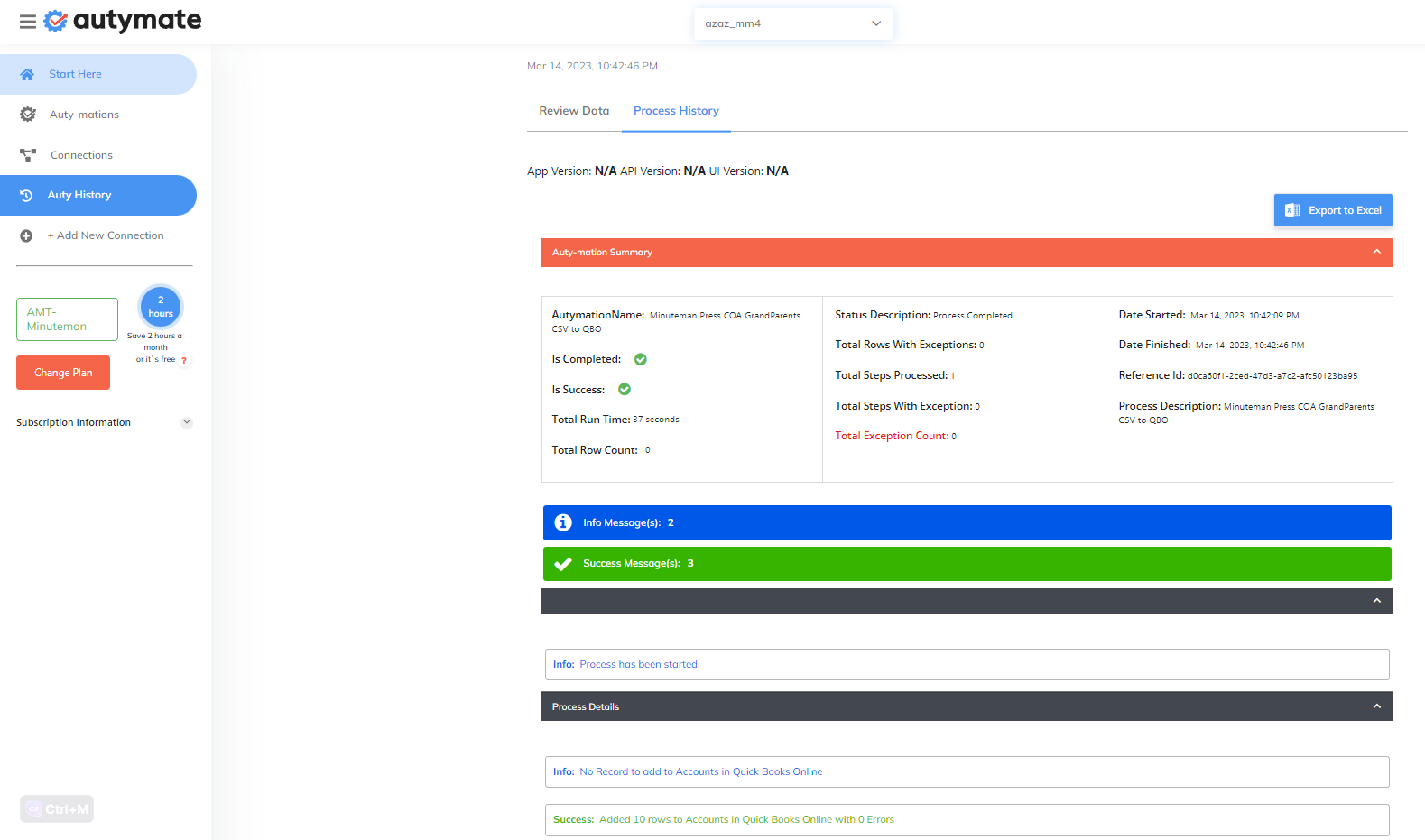Click the 2 hours saved badge

pyautogui.click(x=161, y=307)
